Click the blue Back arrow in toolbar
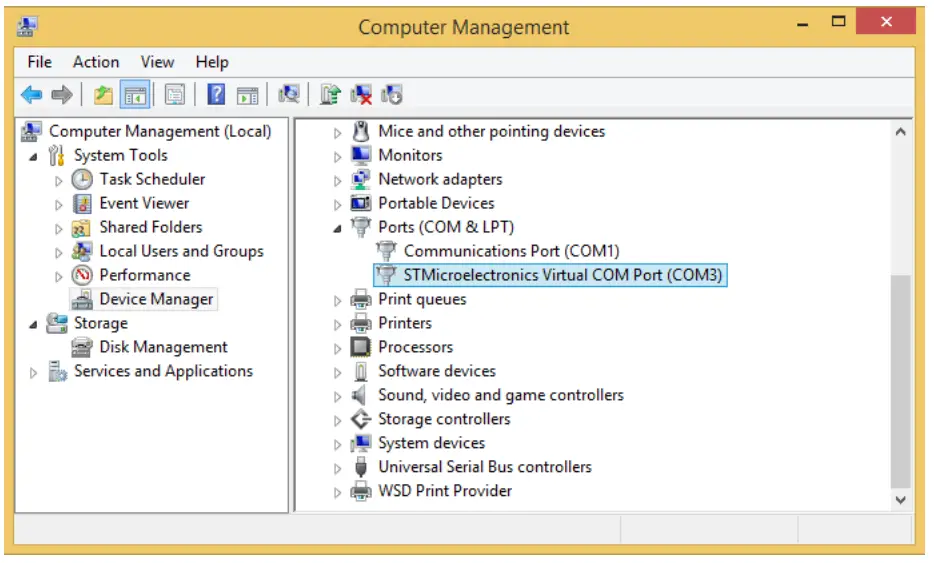 (32, 95)
